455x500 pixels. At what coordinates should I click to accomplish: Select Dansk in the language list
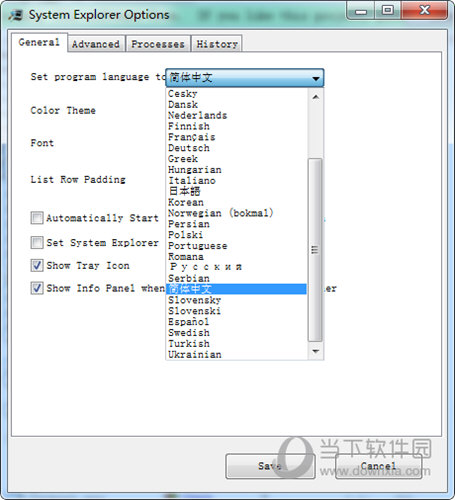click(x=236, y=105)
